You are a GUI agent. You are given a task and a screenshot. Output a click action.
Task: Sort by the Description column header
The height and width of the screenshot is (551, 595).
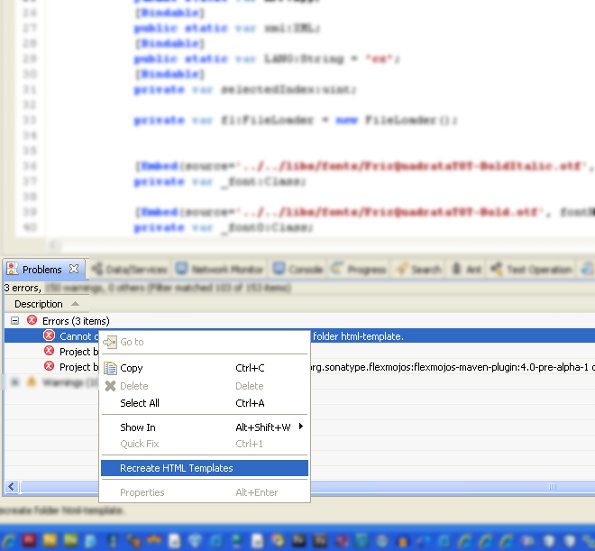38,304
